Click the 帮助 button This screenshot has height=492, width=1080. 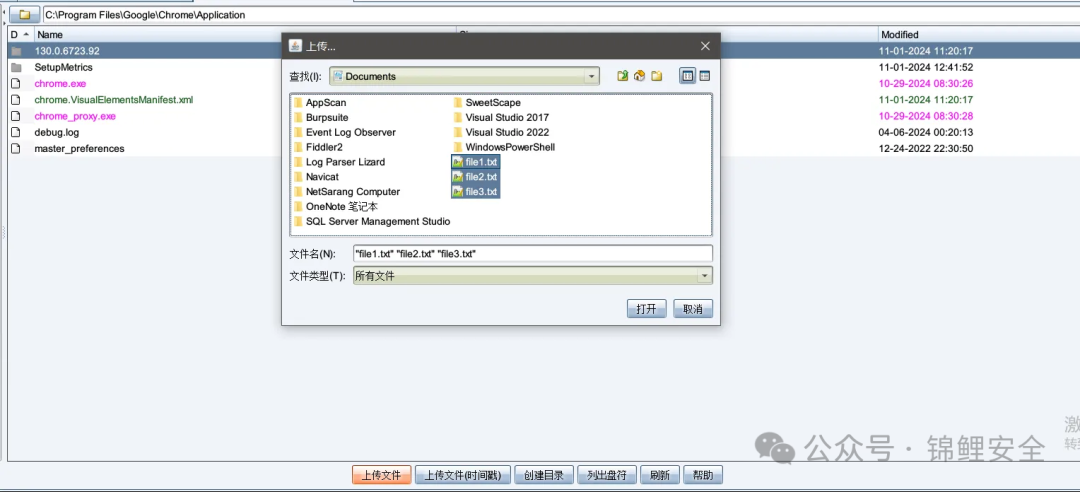click(703, 475)
